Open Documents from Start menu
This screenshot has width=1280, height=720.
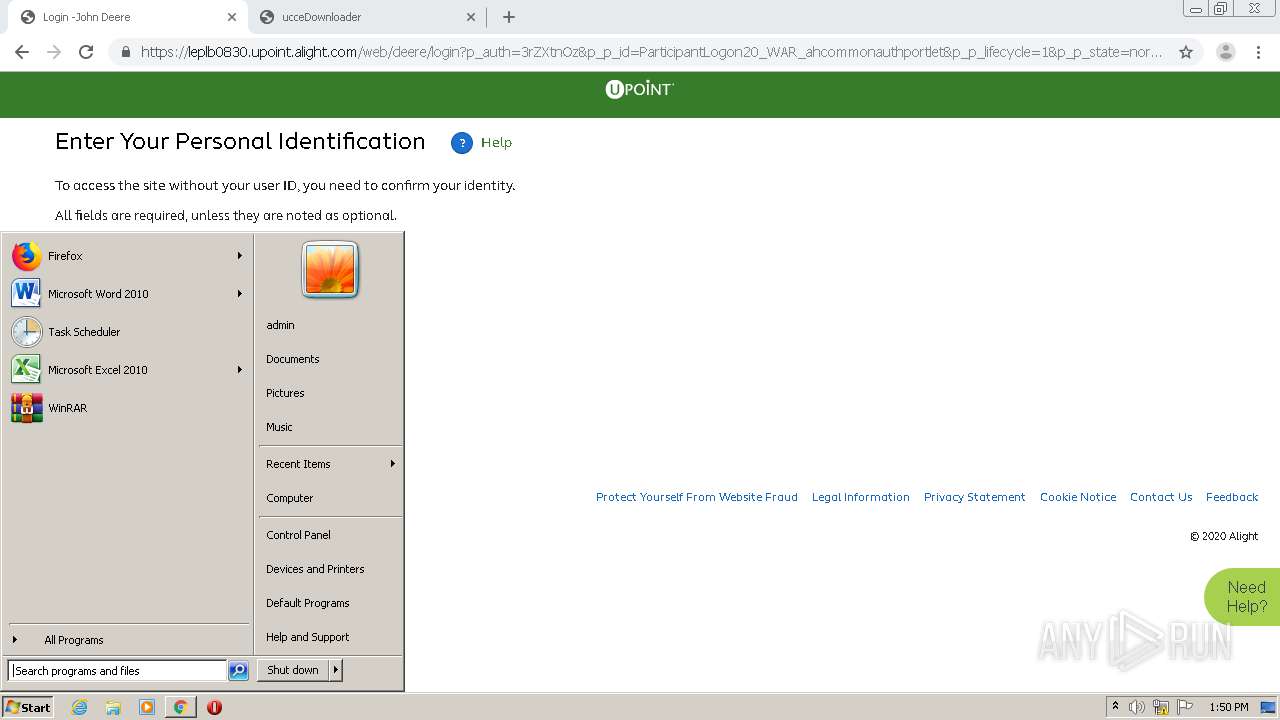293,359
